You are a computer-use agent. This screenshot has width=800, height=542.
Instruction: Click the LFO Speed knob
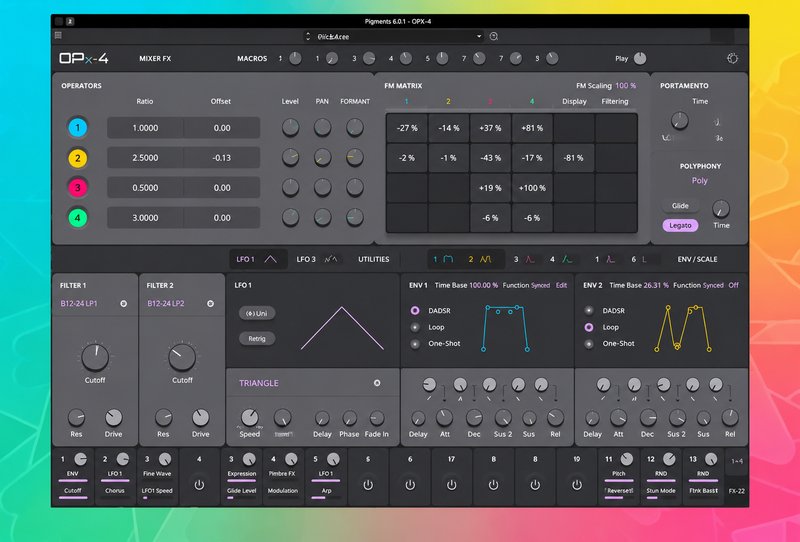[249, 417]
